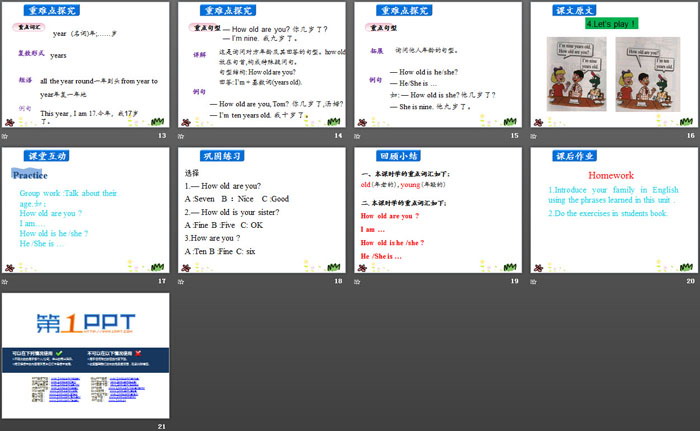The width and height of the screenshot is (700, 431).
Task: Click slide number 19 label
Action: pyautogui.click(x=515, y=281)
